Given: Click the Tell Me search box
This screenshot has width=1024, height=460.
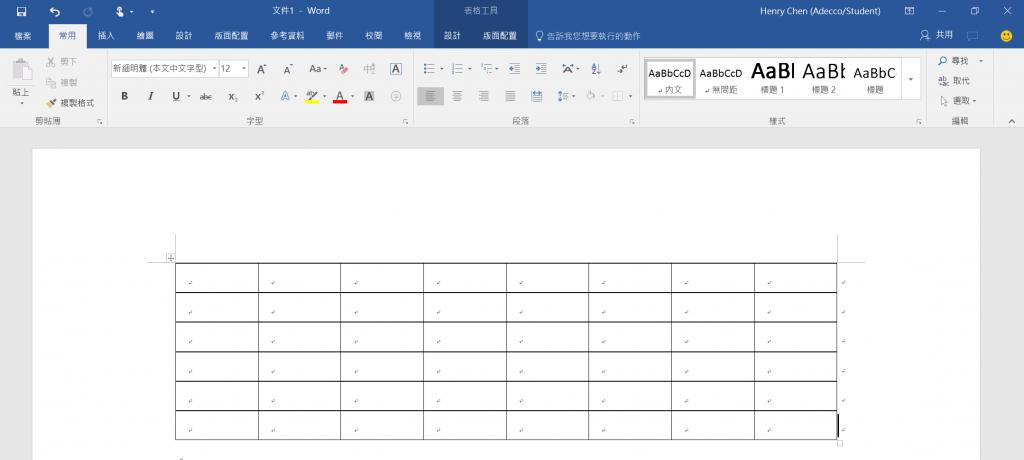Looking at the screenshot, I should point(588,36).
